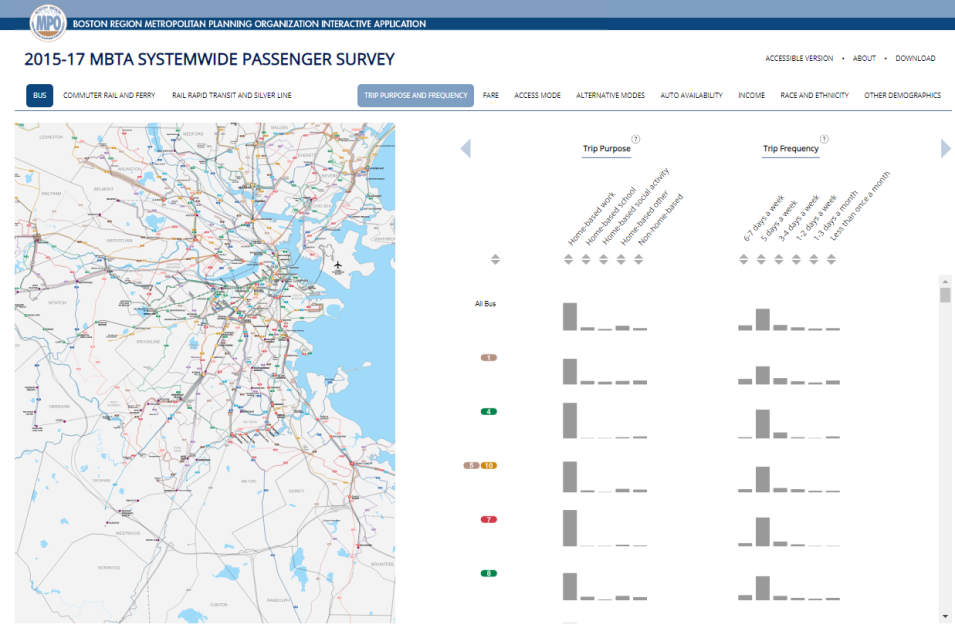Switch to Commuter Rail and Ferry mode
955x628 pixels.
109,96
